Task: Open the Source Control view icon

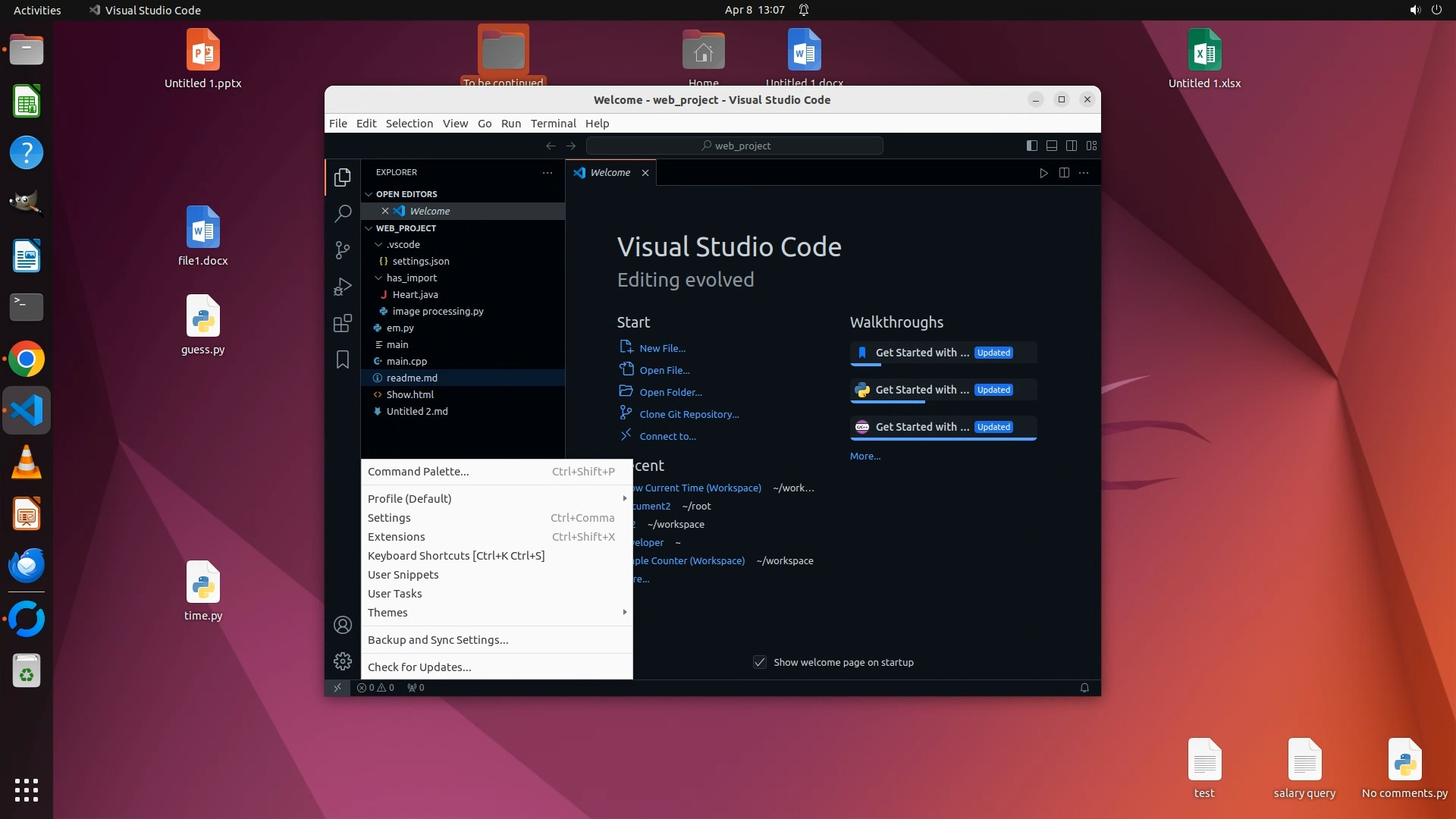Action: [343, 249]
